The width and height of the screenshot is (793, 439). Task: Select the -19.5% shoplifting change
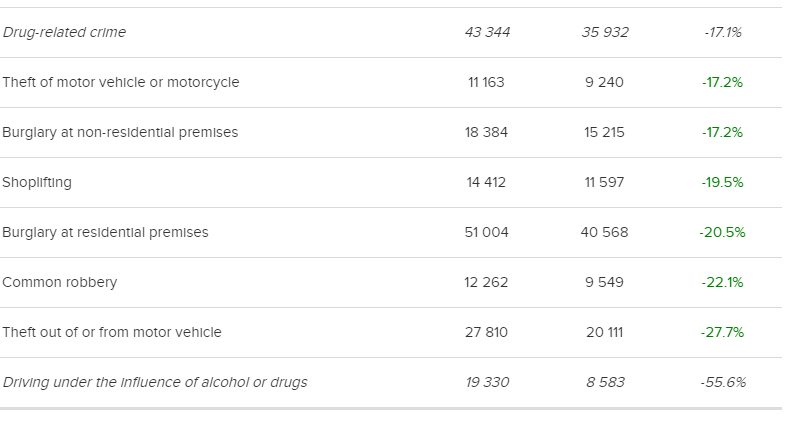click(x=722, y=182)
